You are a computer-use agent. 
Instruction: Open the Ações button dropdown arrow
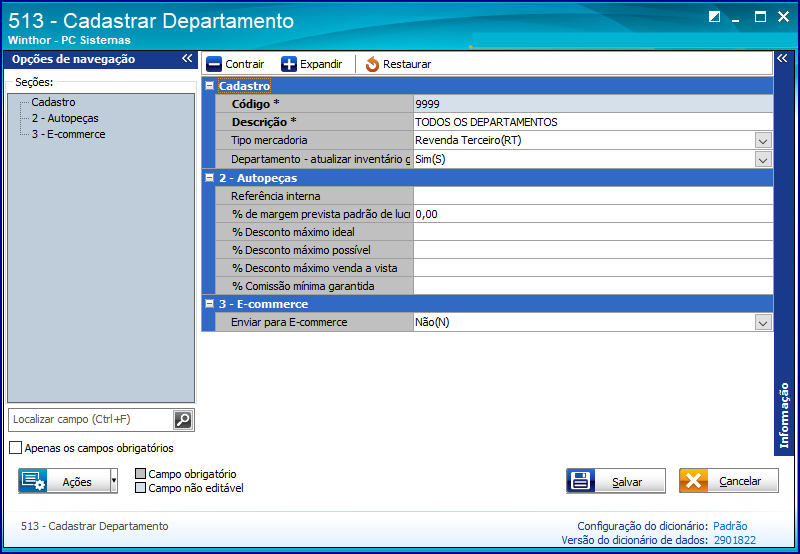[x=114, y=481]
